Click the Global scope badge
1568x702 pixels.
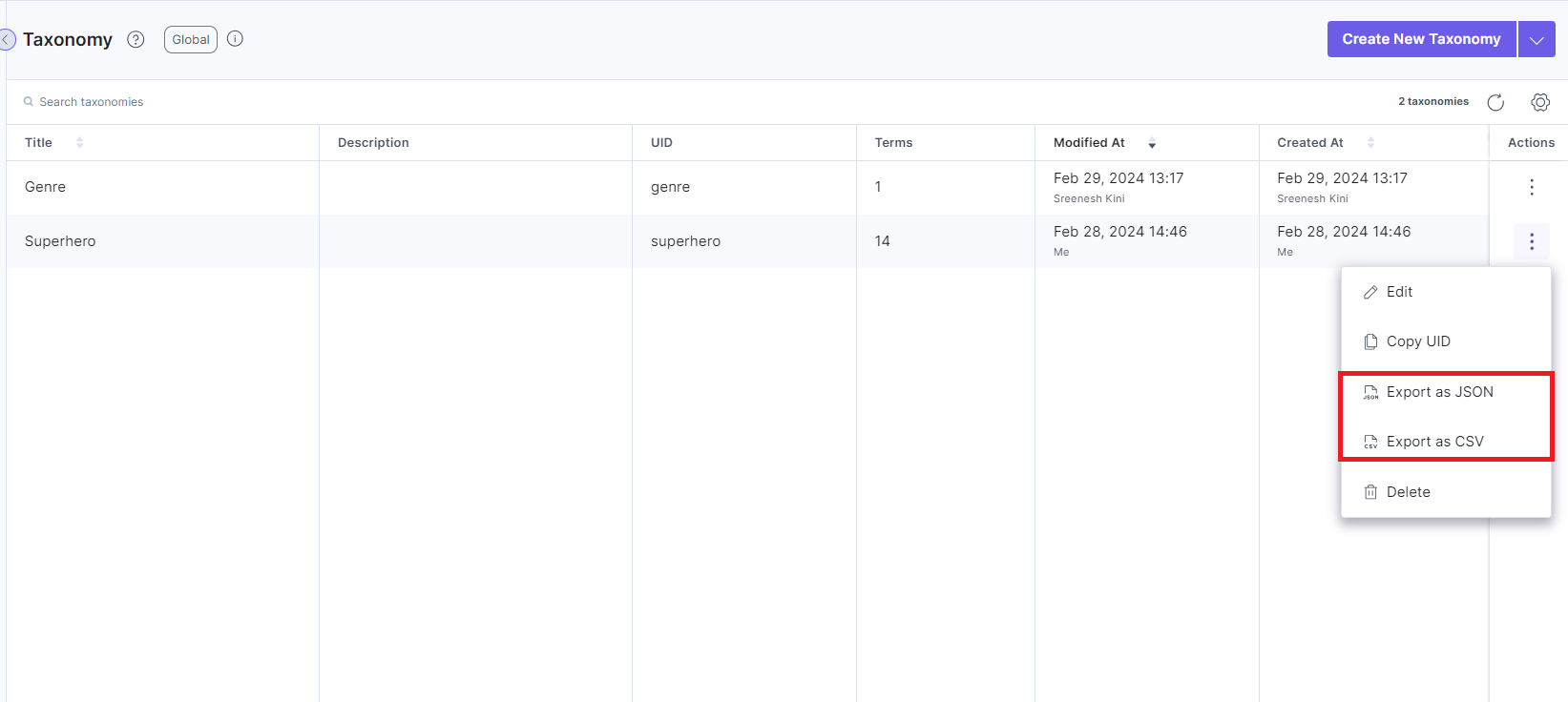pyautogui.click(x=191, y=39)
